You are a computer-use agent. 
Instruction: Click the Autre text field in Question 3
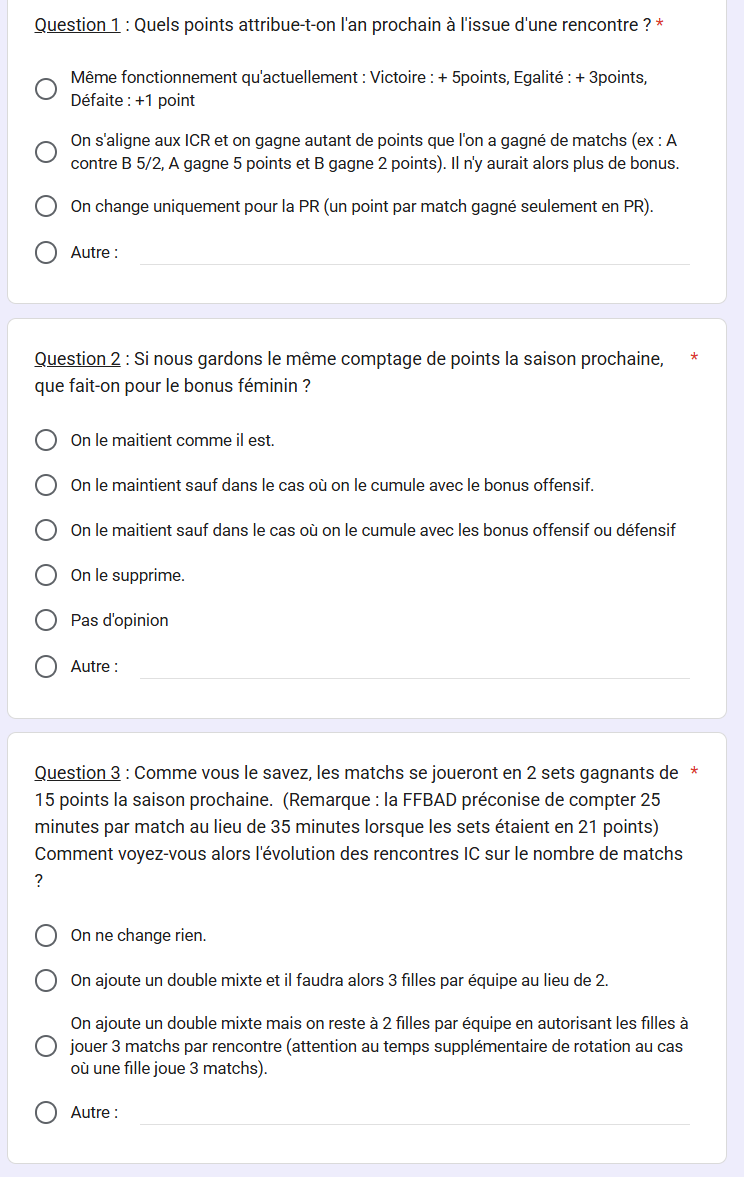pyautogui.click(x=414, y=1113)
